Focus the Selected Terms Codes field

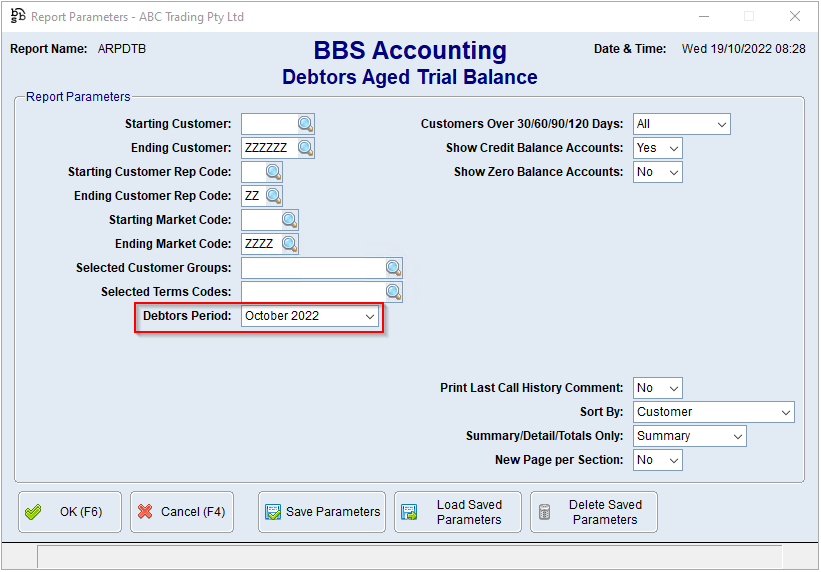314,292
